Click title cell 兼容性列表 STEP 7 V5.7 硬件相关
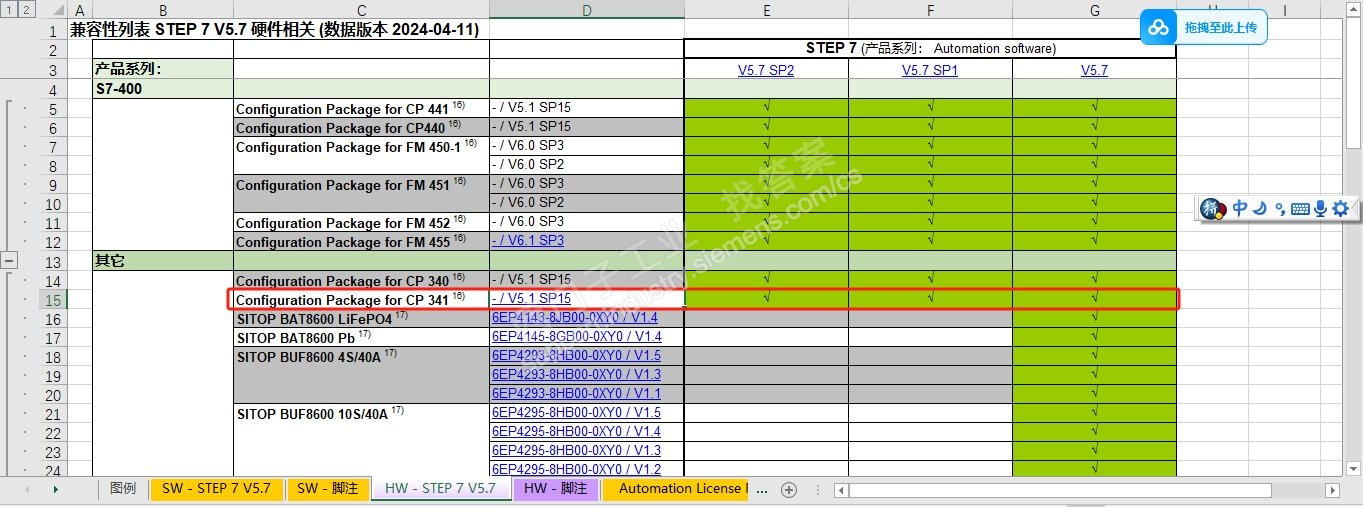 [x=275, y=30]
